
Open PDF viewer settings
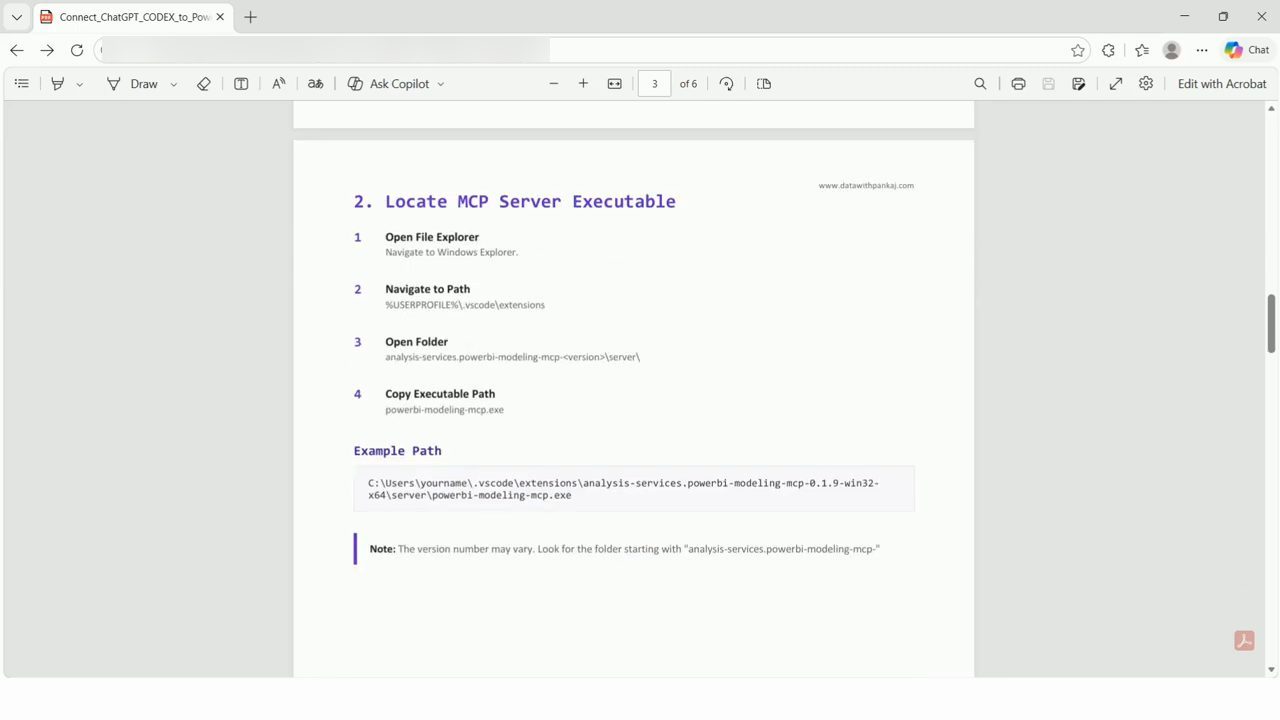(1146, 84)
